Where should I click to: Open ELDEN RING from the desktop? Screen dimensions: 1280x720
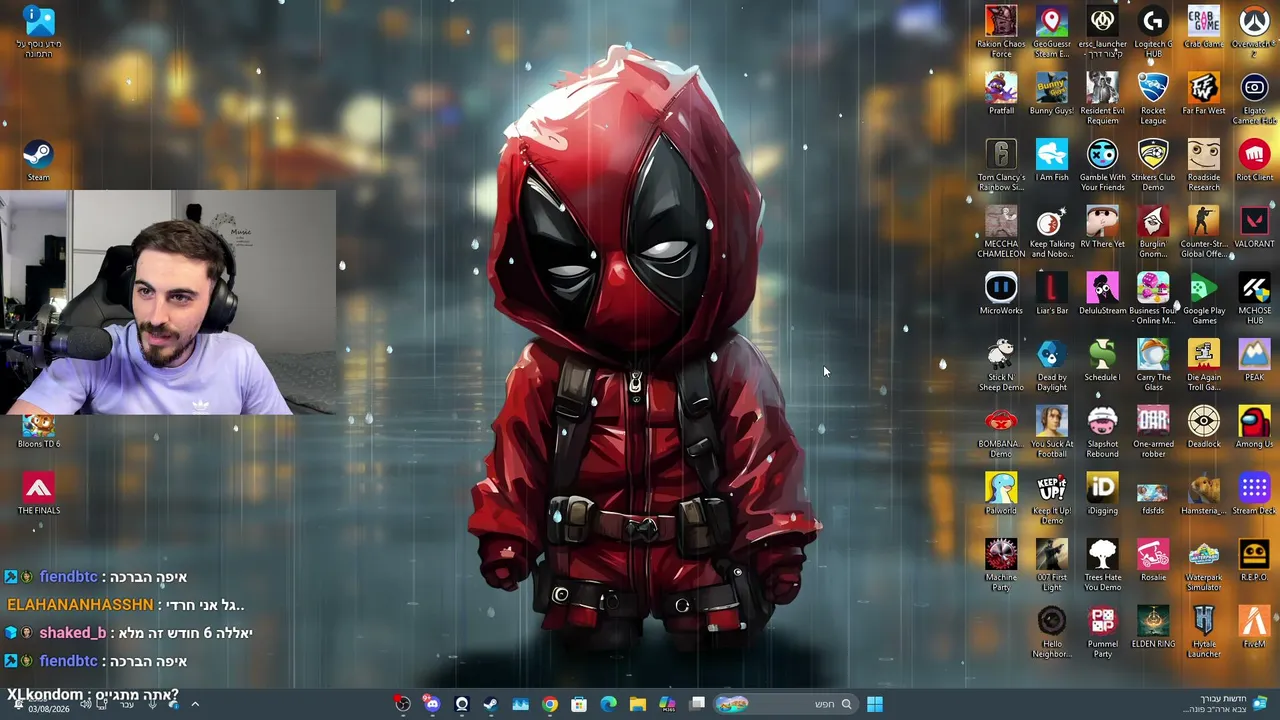click(1153, 627)
